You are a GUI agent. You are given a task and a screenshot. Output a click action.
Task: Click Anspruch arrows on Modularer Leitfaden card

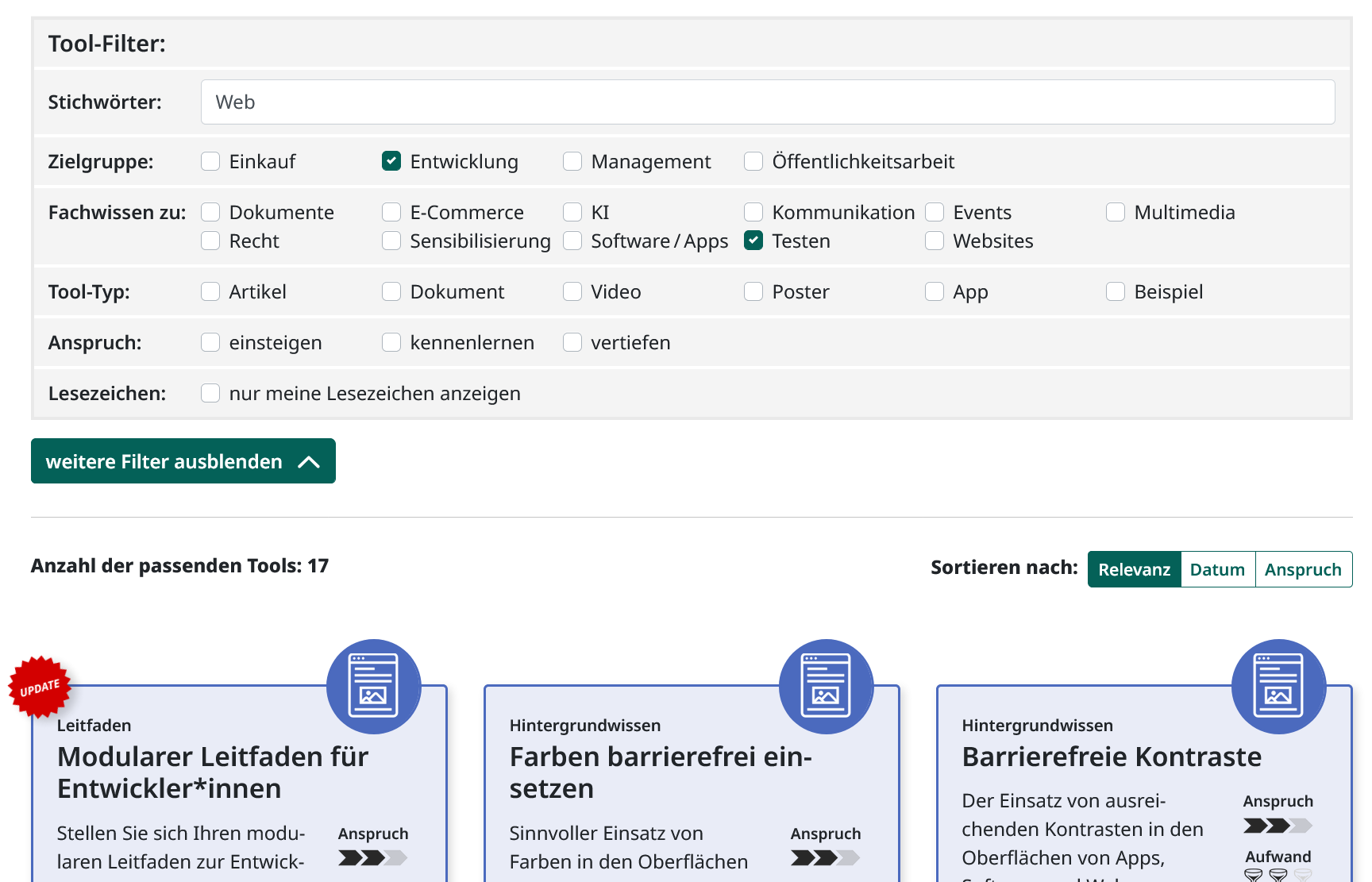point(372,857)
